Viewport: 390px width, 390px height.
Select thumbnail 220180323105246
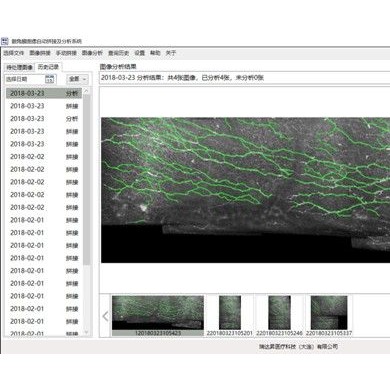(279, 316)
